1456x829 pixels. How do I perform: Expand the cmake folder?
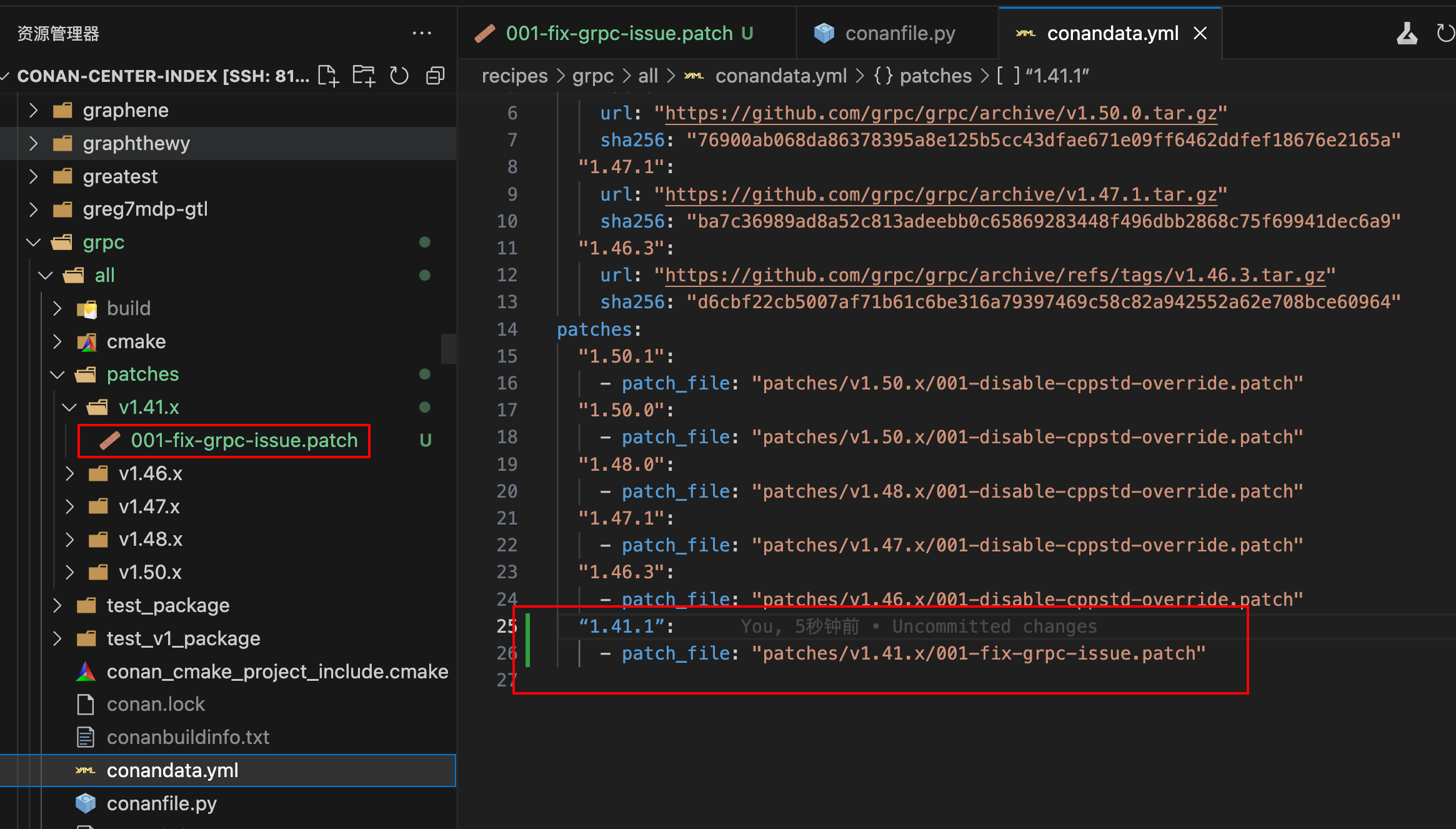pos(228,341)
